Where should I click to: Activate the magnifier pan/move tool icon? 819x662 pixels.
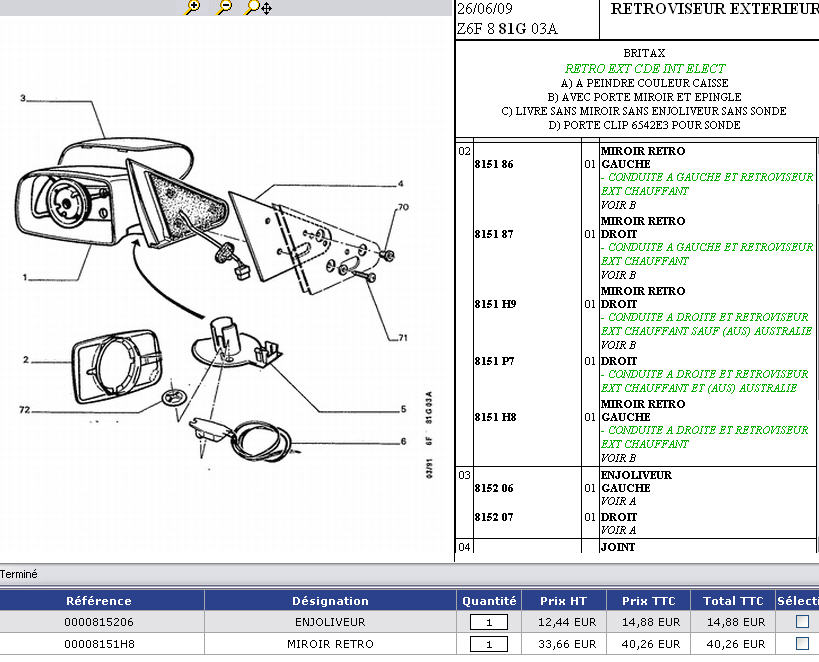[258, 7]
